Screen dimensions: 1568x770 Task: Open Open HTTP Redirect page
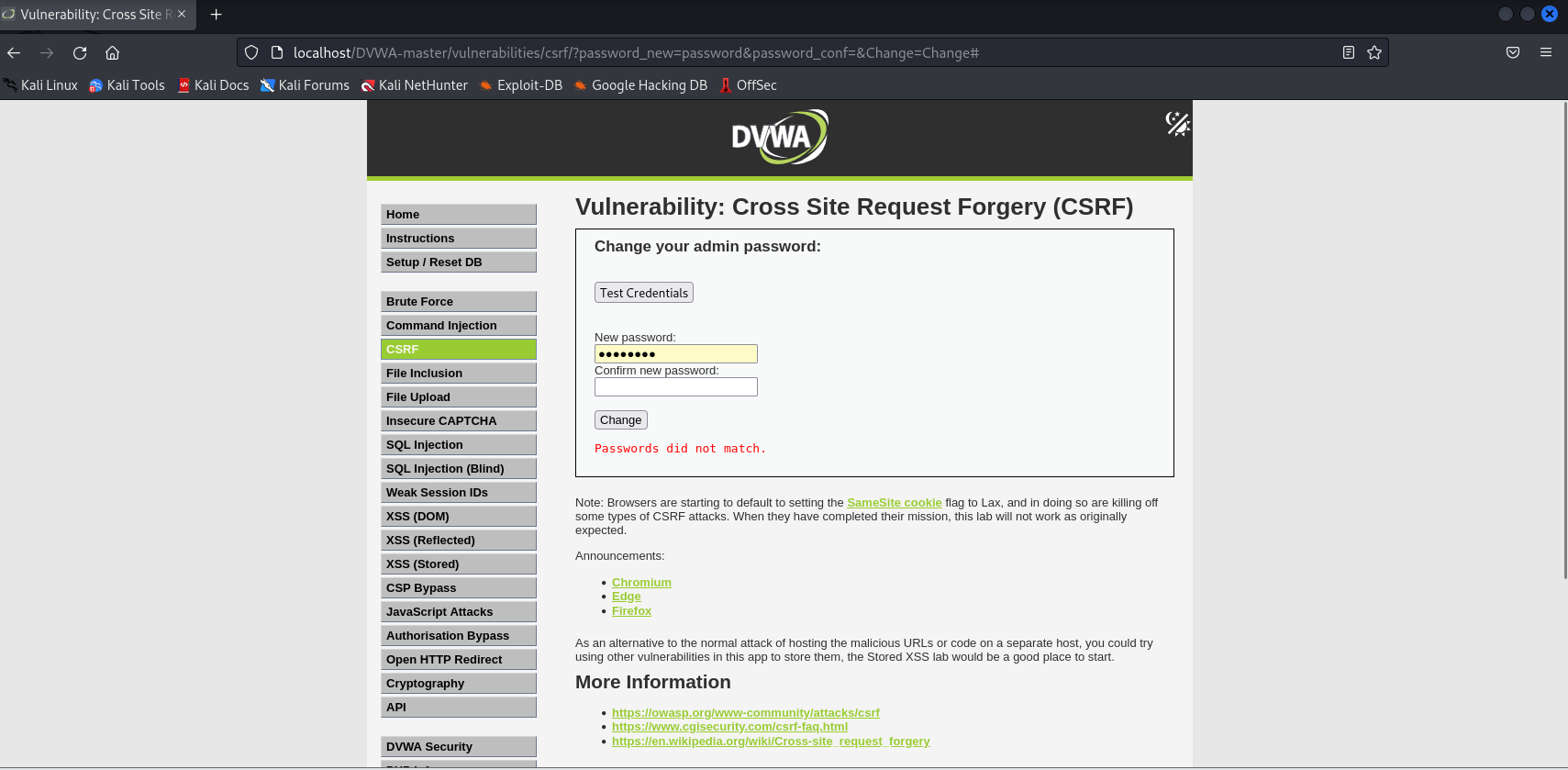[x=459, y=659]
